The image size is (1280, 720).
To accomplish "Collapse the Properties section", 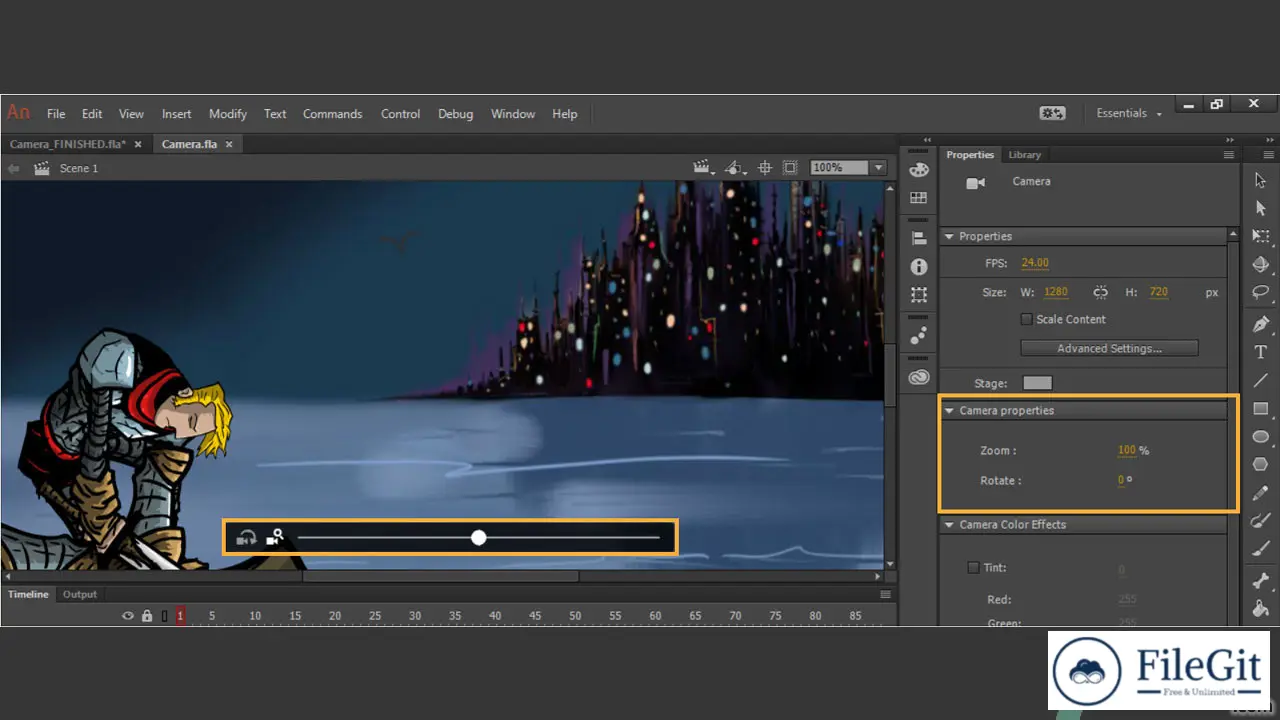I will click(949, 237).
